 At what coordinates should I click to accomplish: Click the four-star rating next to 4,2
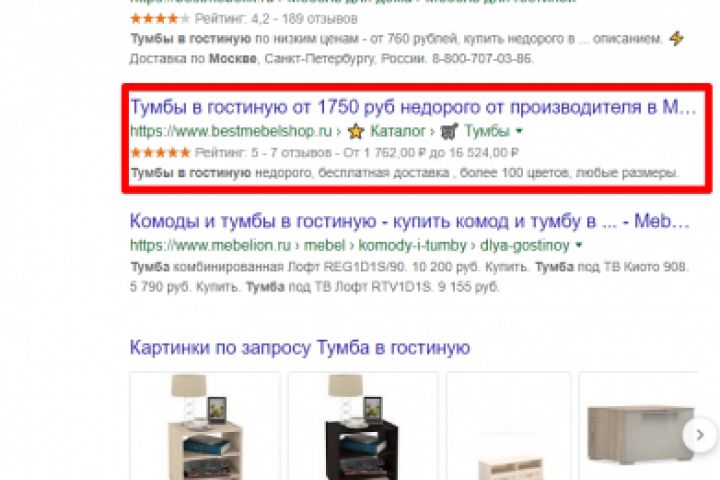pos(160,19)
